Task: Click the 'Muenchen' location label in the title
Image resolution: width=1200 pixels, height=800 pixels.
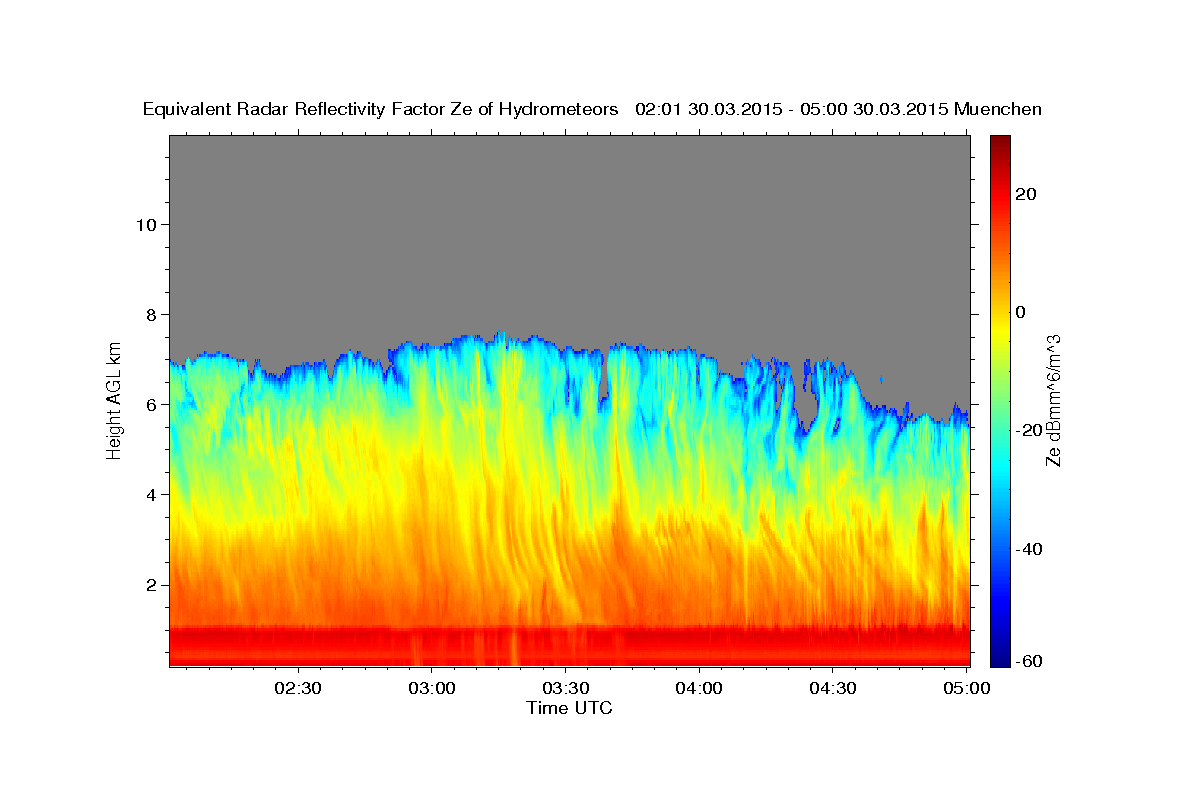Action: [x=998, y=109]
